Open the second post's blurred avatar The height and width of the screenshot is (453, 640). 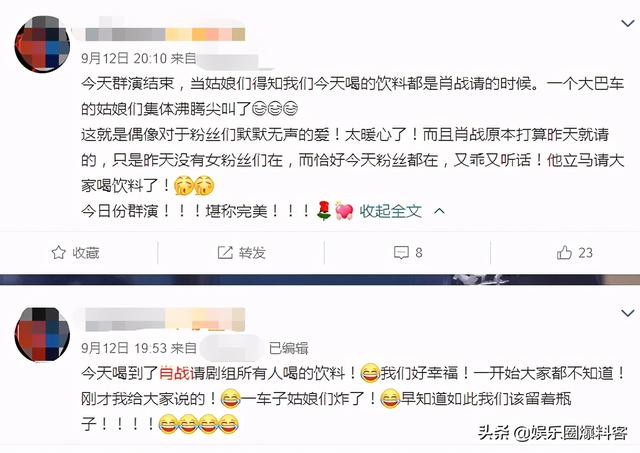tap(42, 334)
